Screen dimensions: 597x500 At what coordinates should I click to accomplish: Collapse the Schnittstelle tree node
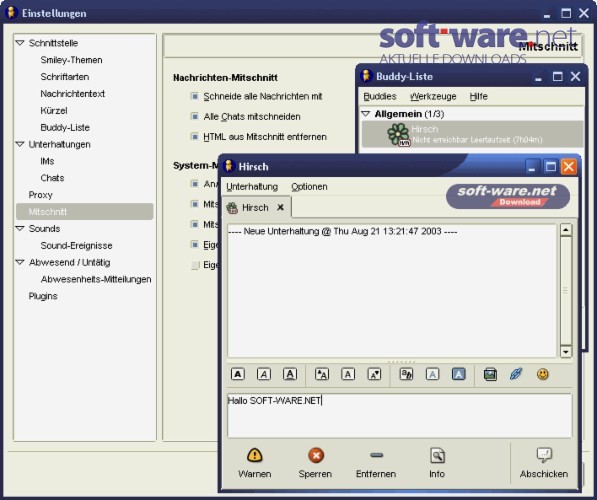tap(19, 43)
